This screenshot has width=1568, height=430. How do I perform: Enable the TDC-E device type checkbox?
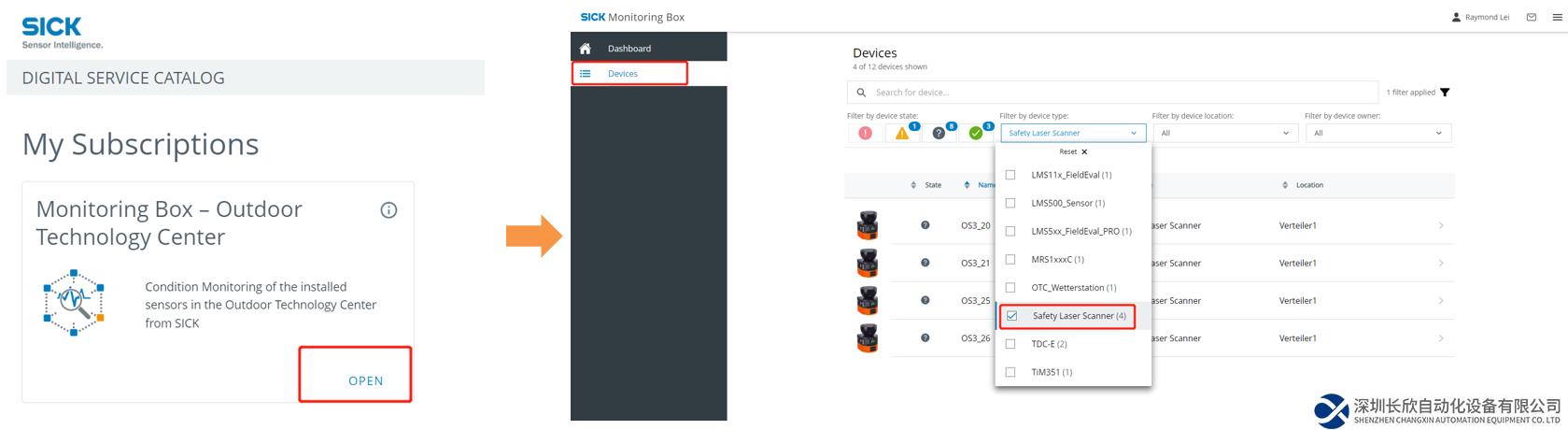[x=1010, y=344]
